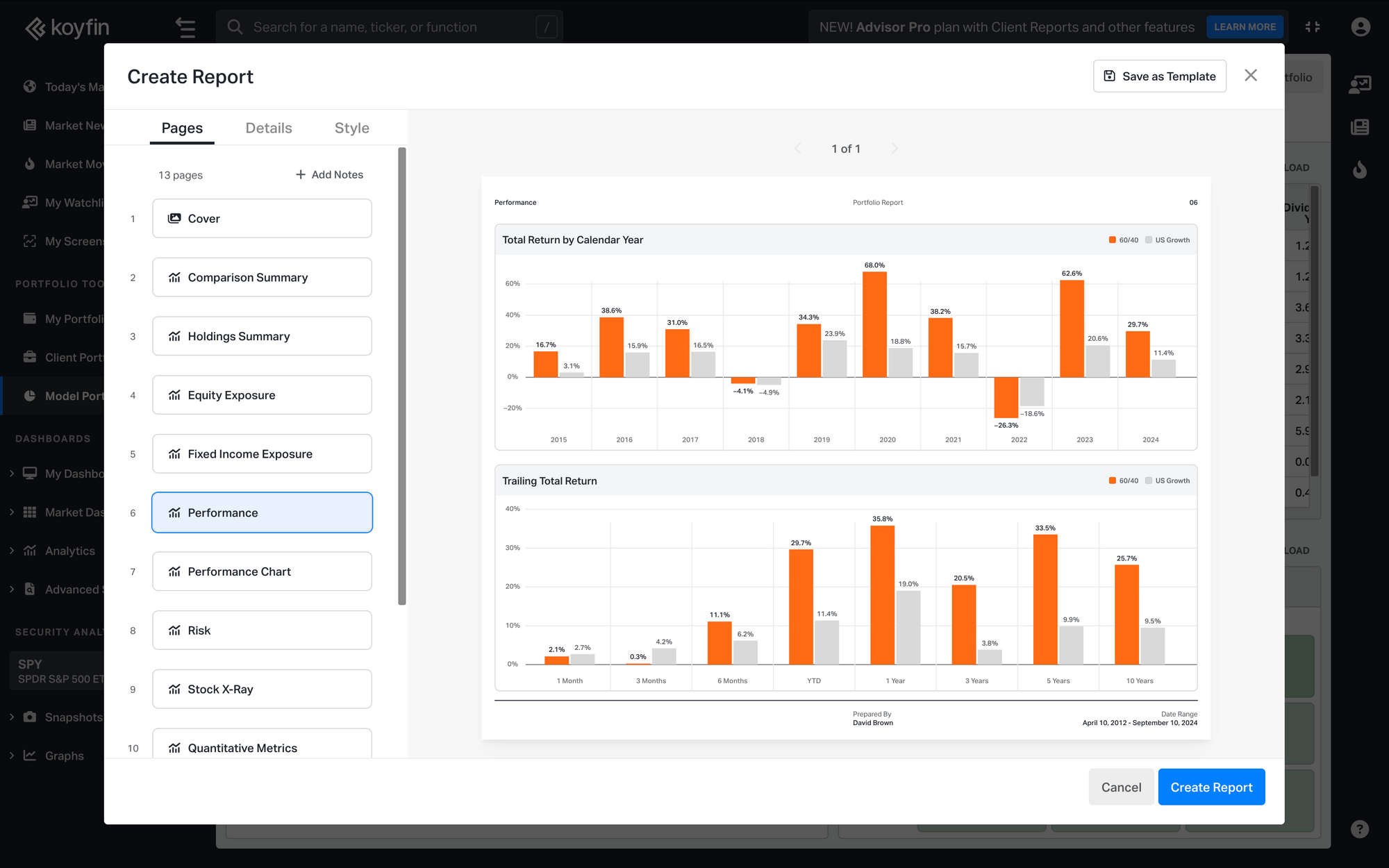Click the Performance Chart tree item
Viewport: 1389px width, 868px height.
coord(261,571)
